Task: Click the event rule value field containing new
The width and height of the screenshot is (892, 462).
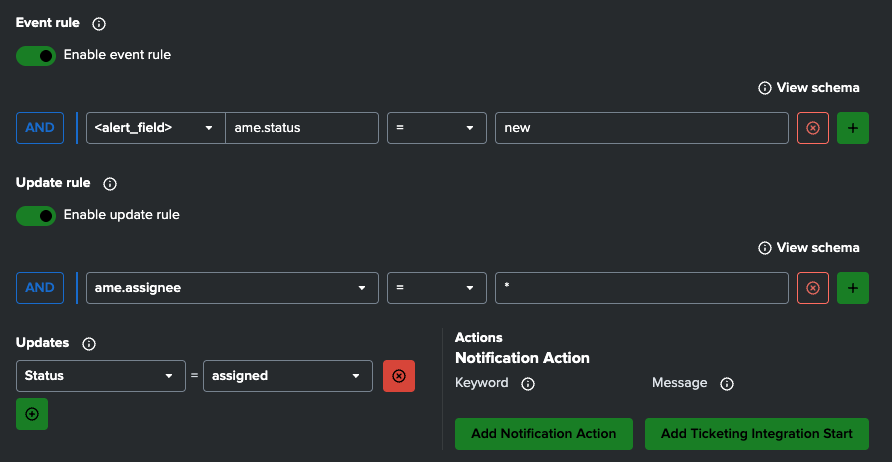Action: pos(641,128)
